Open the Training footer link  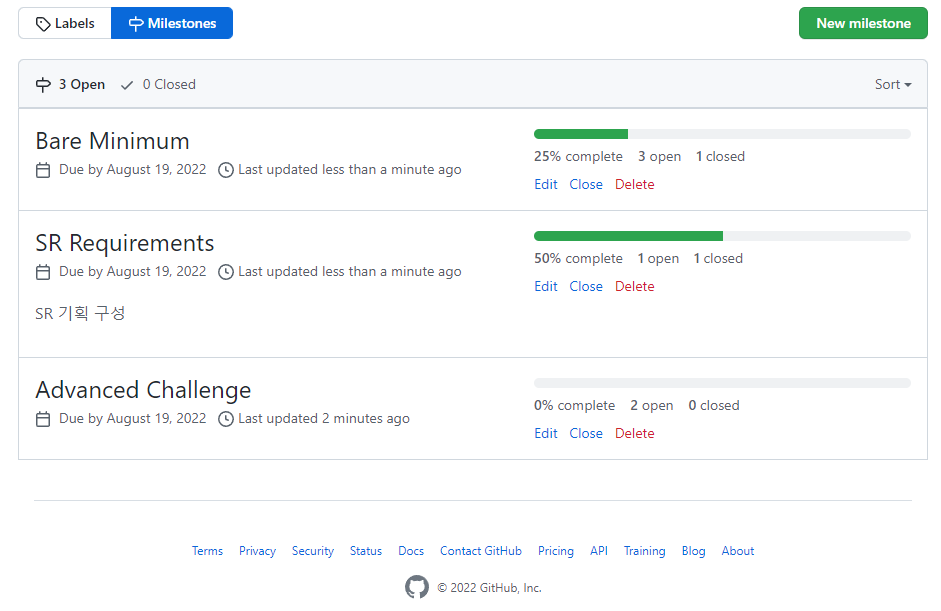coord(645,551)
